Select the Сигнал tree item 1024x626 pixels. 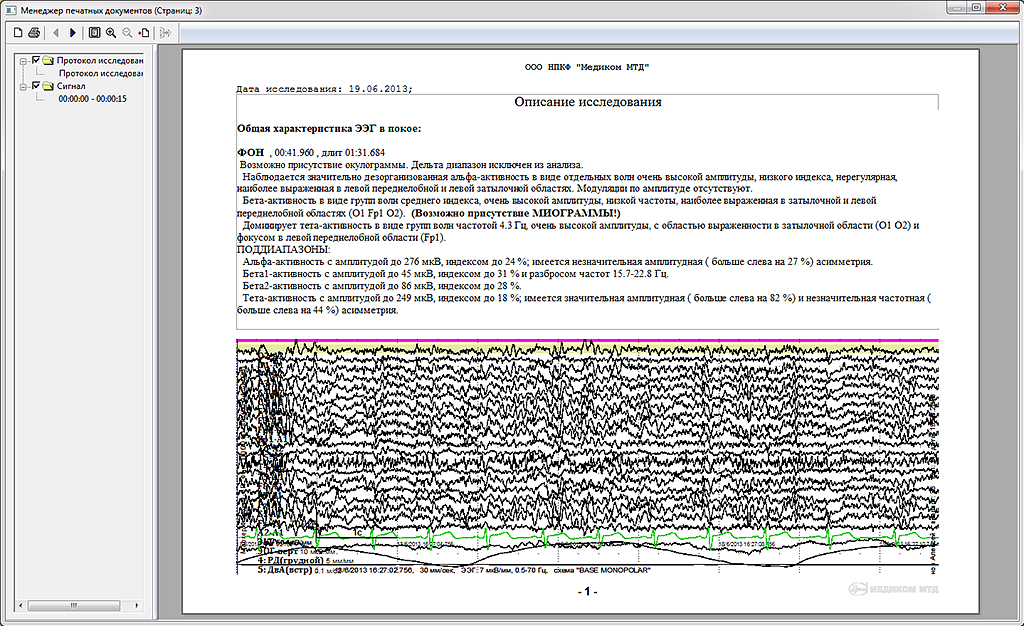pyautogui.click(x=71, y=86)
